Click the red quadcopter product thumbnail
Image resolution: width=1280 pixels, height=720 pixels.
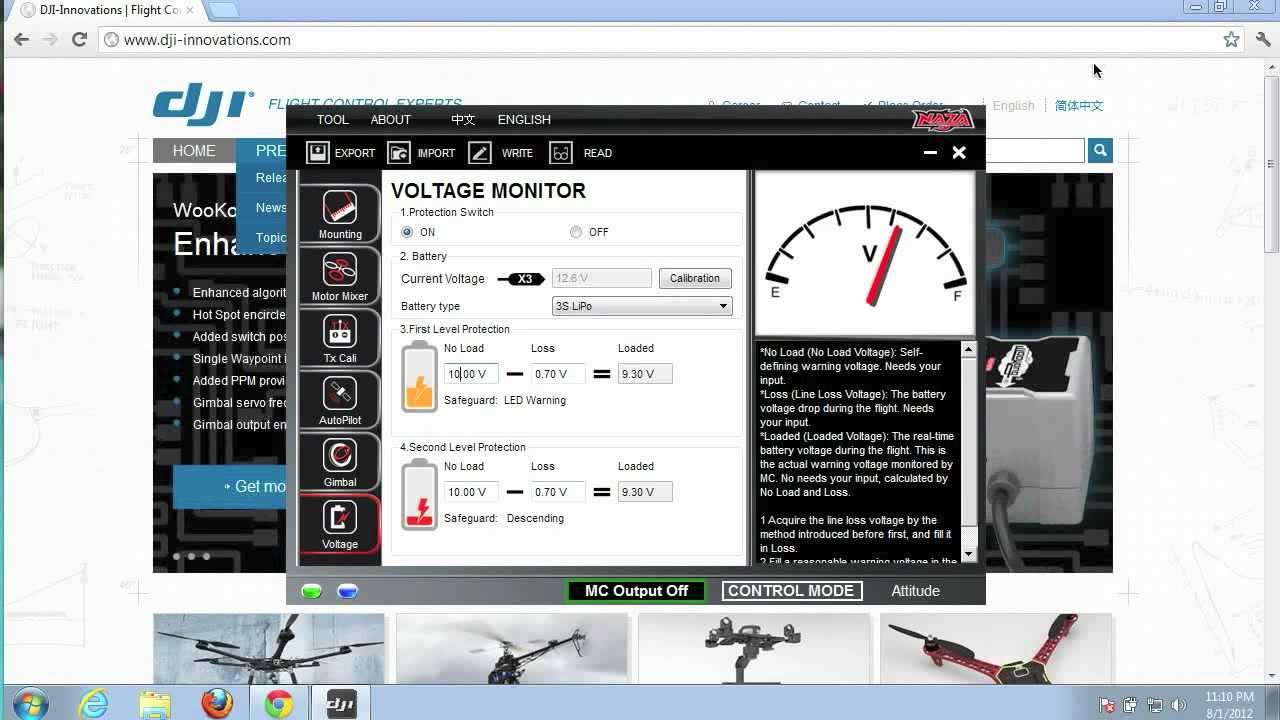(996, 649)
